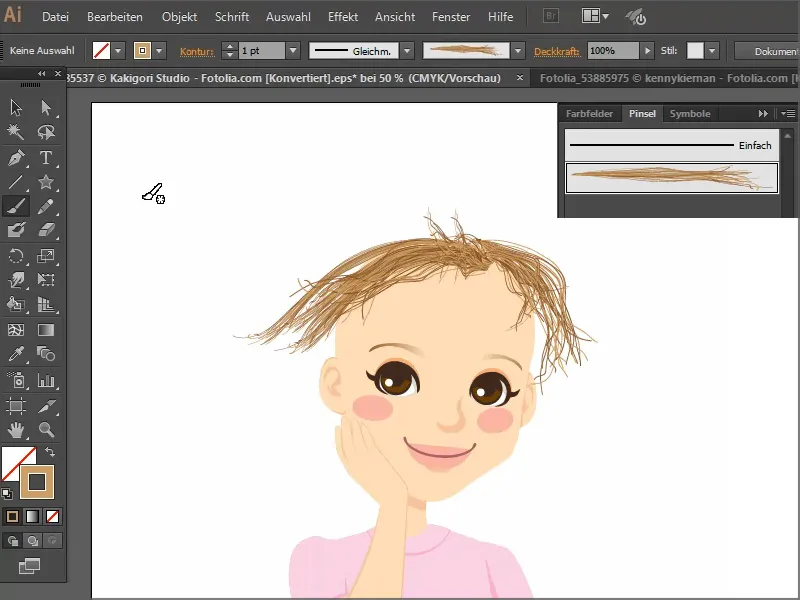Change screen mode at toolbar bottom

click(30, 565)
